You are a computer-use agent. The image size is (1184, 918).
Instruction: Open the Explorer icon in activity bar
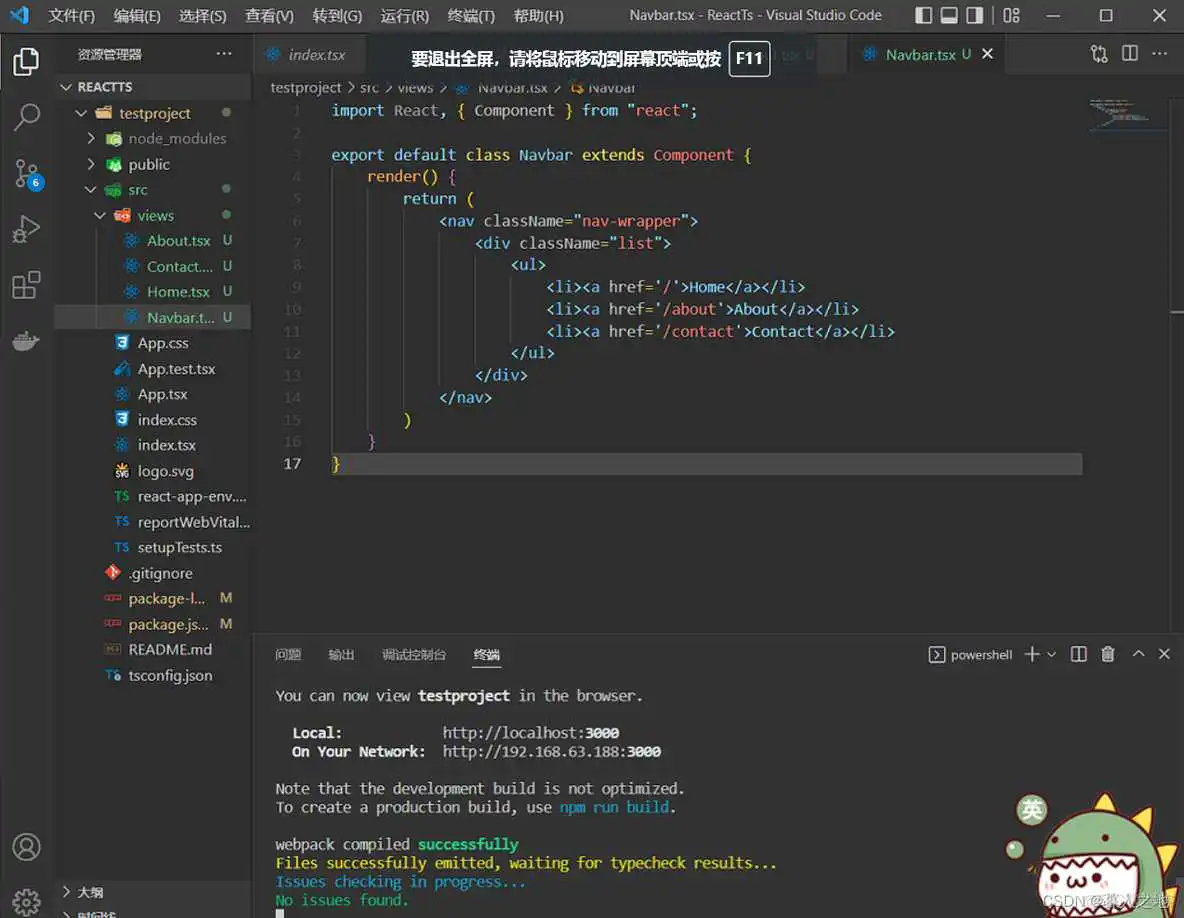coord(26,61)
